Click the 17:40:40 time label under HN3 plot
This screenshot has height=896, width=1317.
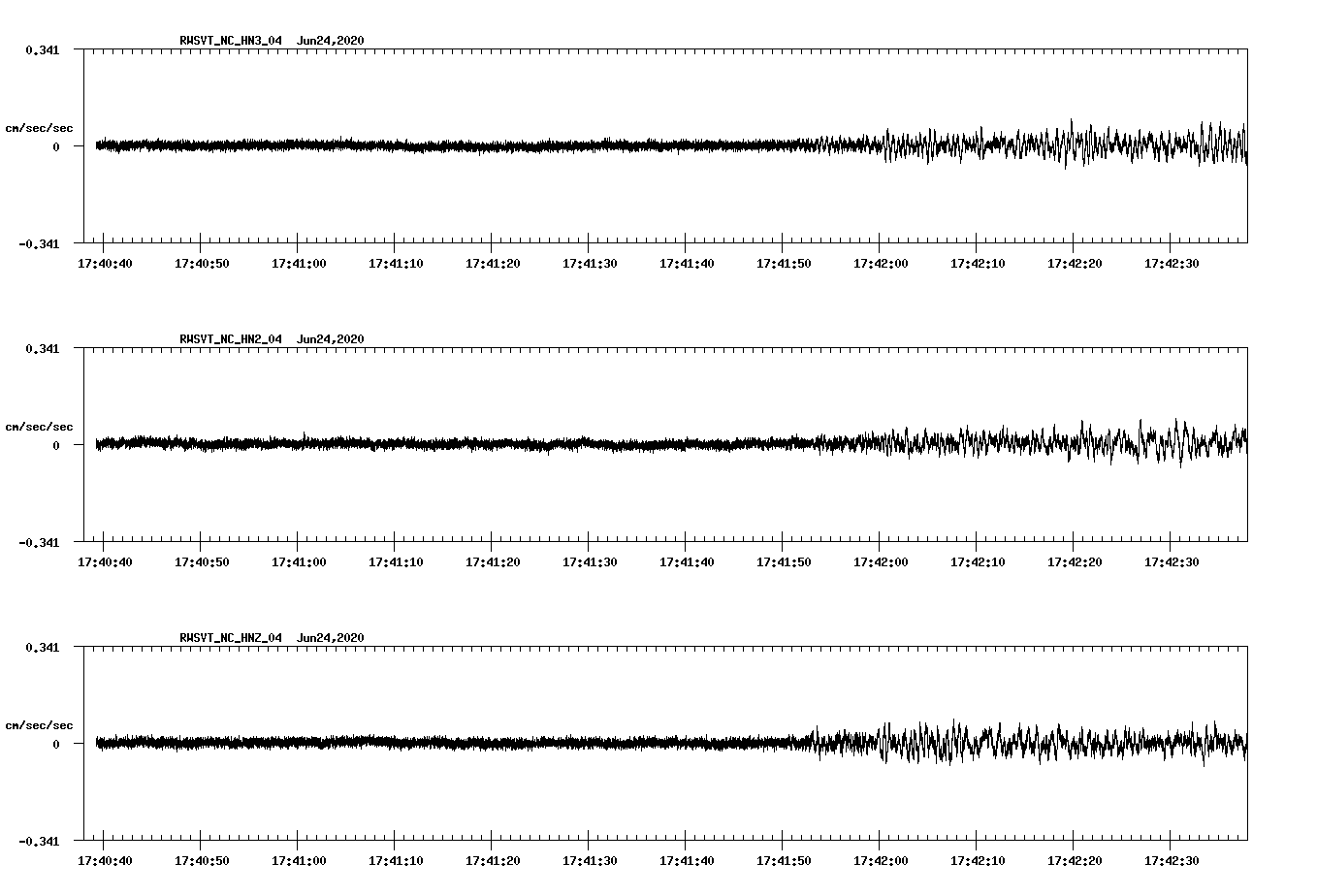click(105, 264)
